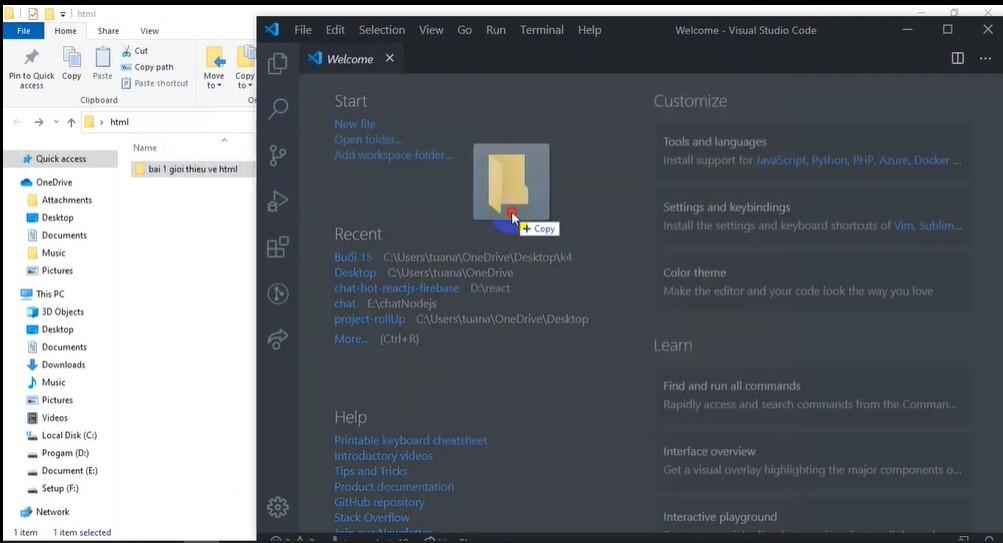This screenshot has height=543, width=1003.
Task: Click the Name column header in File Explorer
Action: pyautogui.click(x=145, y=148)
